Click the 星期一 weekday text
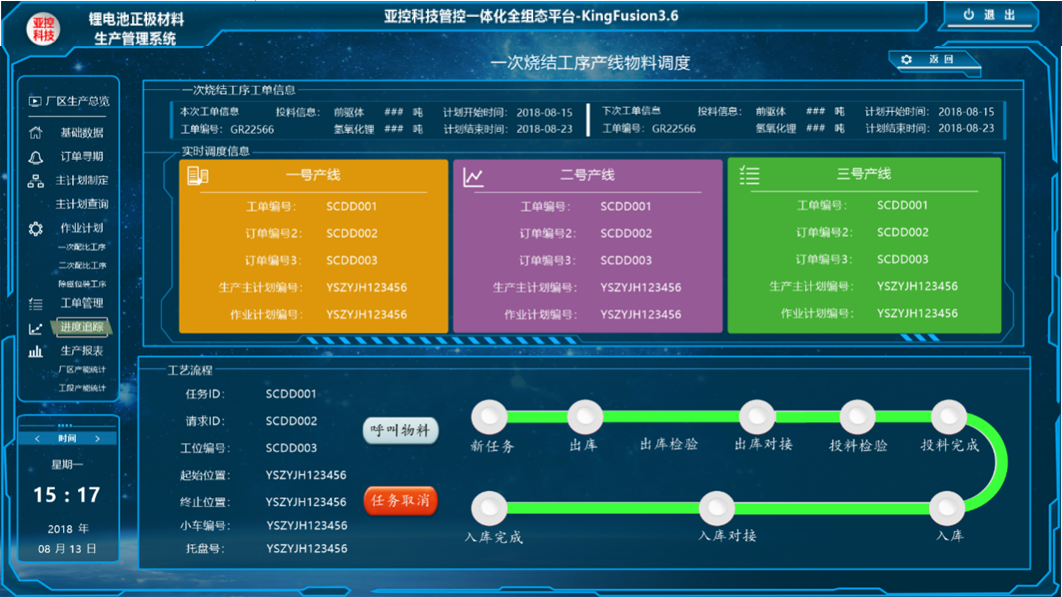The image size is (1062, 597). tap(67, 465)
